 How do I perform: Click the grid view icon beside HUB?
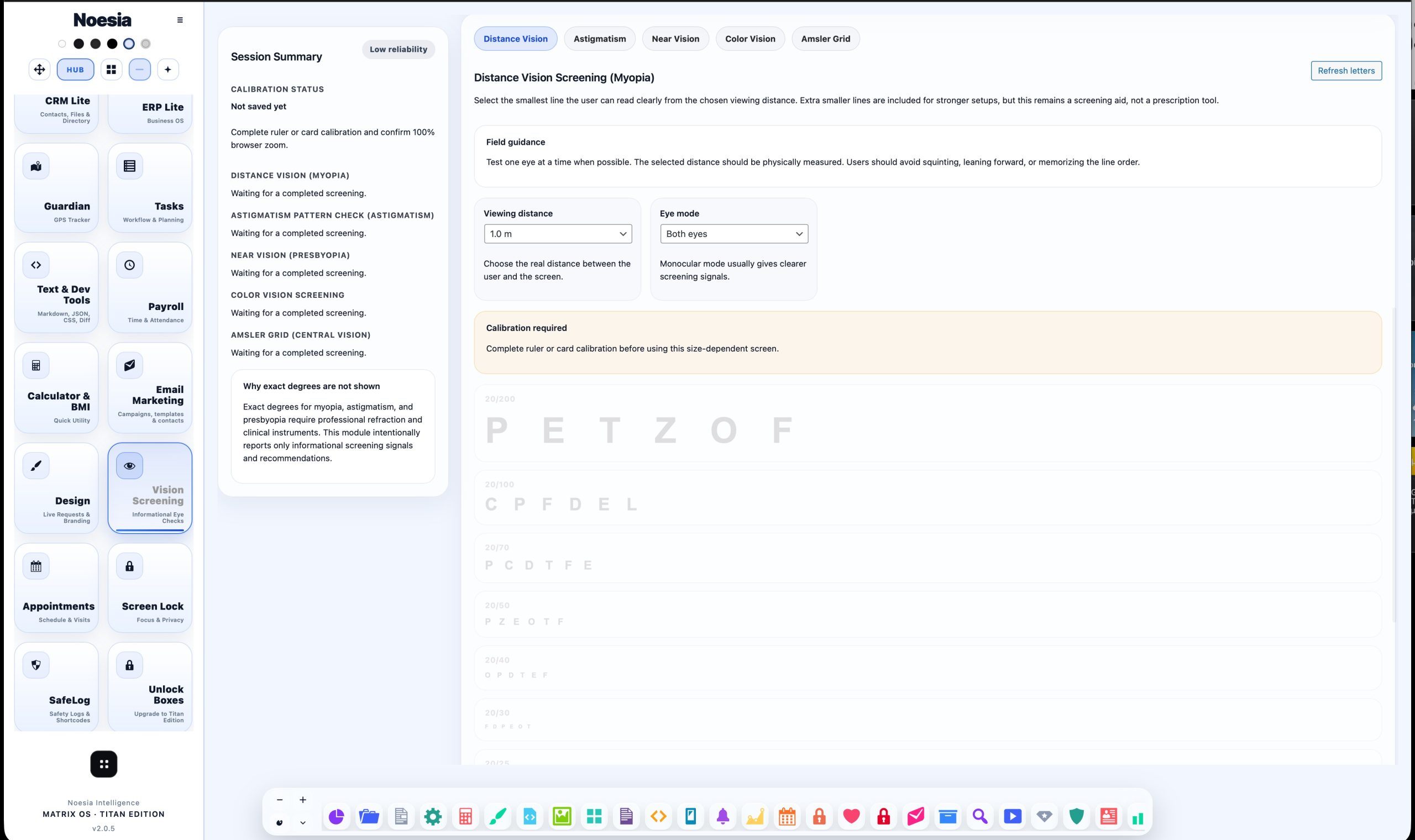pyautogui.click(x=112, y=70)
